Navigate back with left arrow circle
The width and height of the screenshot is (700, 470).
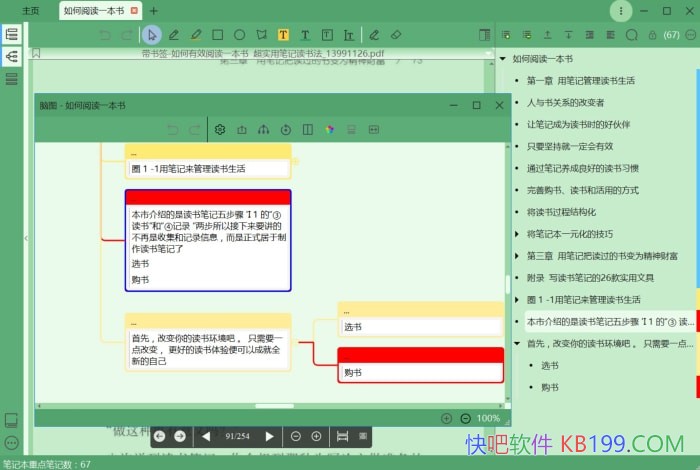tap(159, 436)
